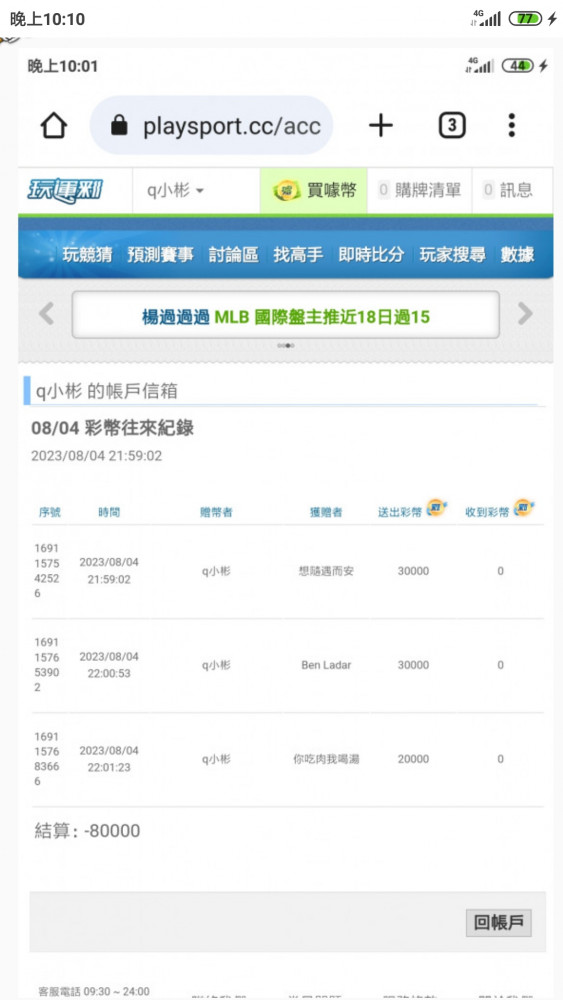Viewport: 563px width, 1000px height.
Task: Tap the padlock icon in address bar
Action: pos(119,125)
